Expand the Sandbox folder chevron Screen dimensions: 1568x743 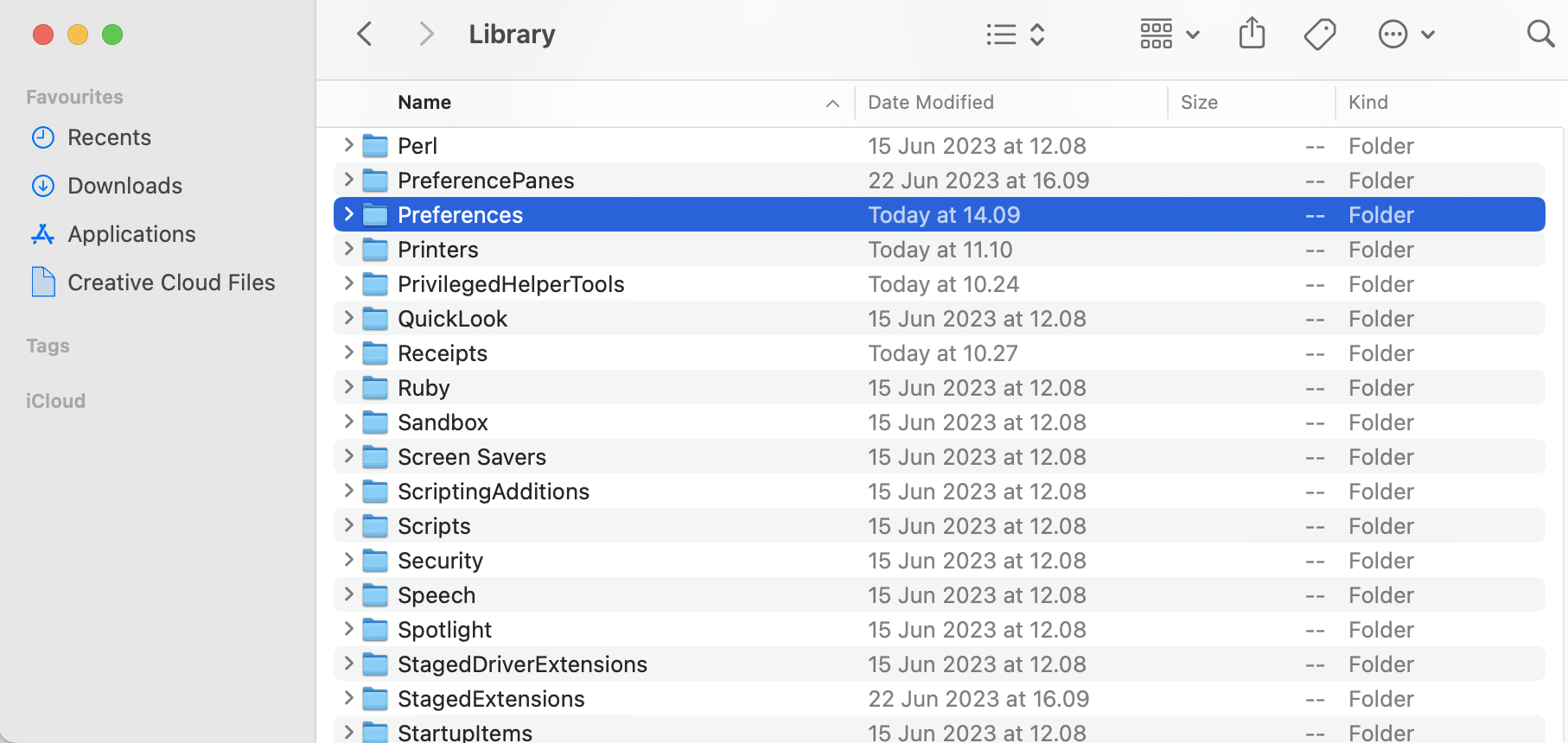pos(348,422)
